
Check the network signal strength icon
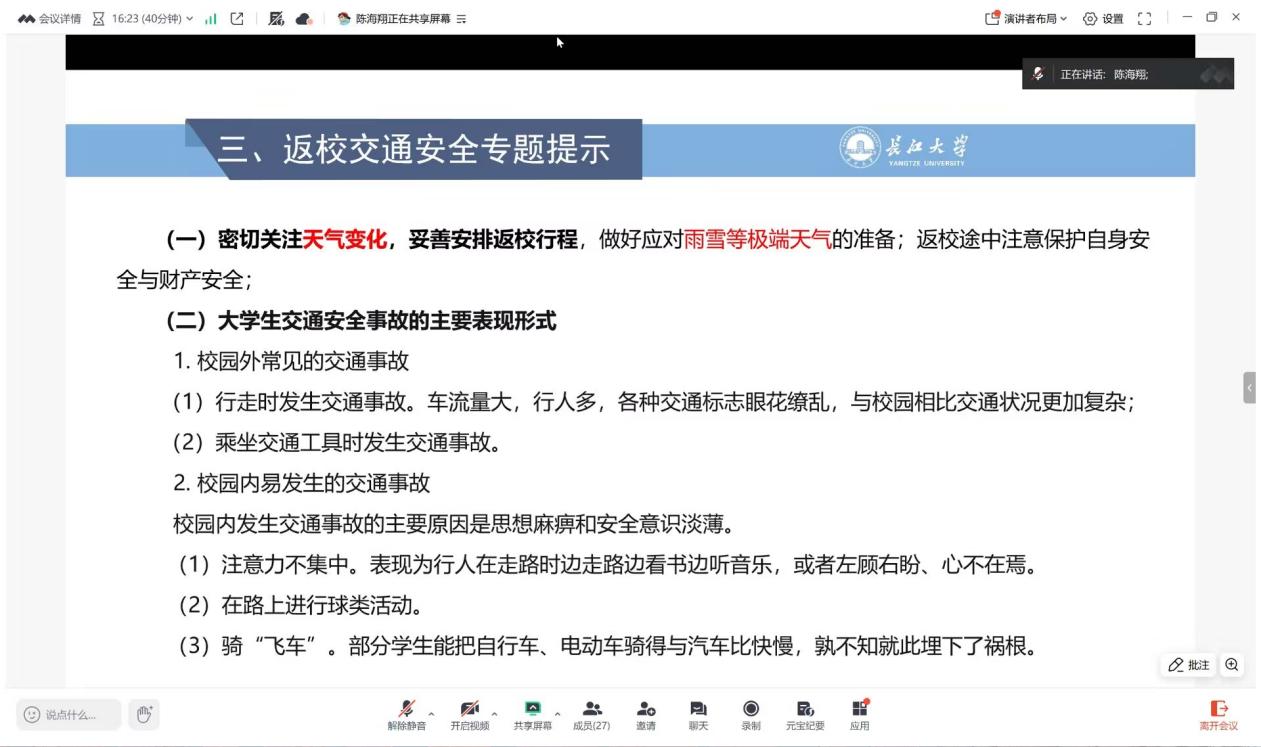[210, 18]
